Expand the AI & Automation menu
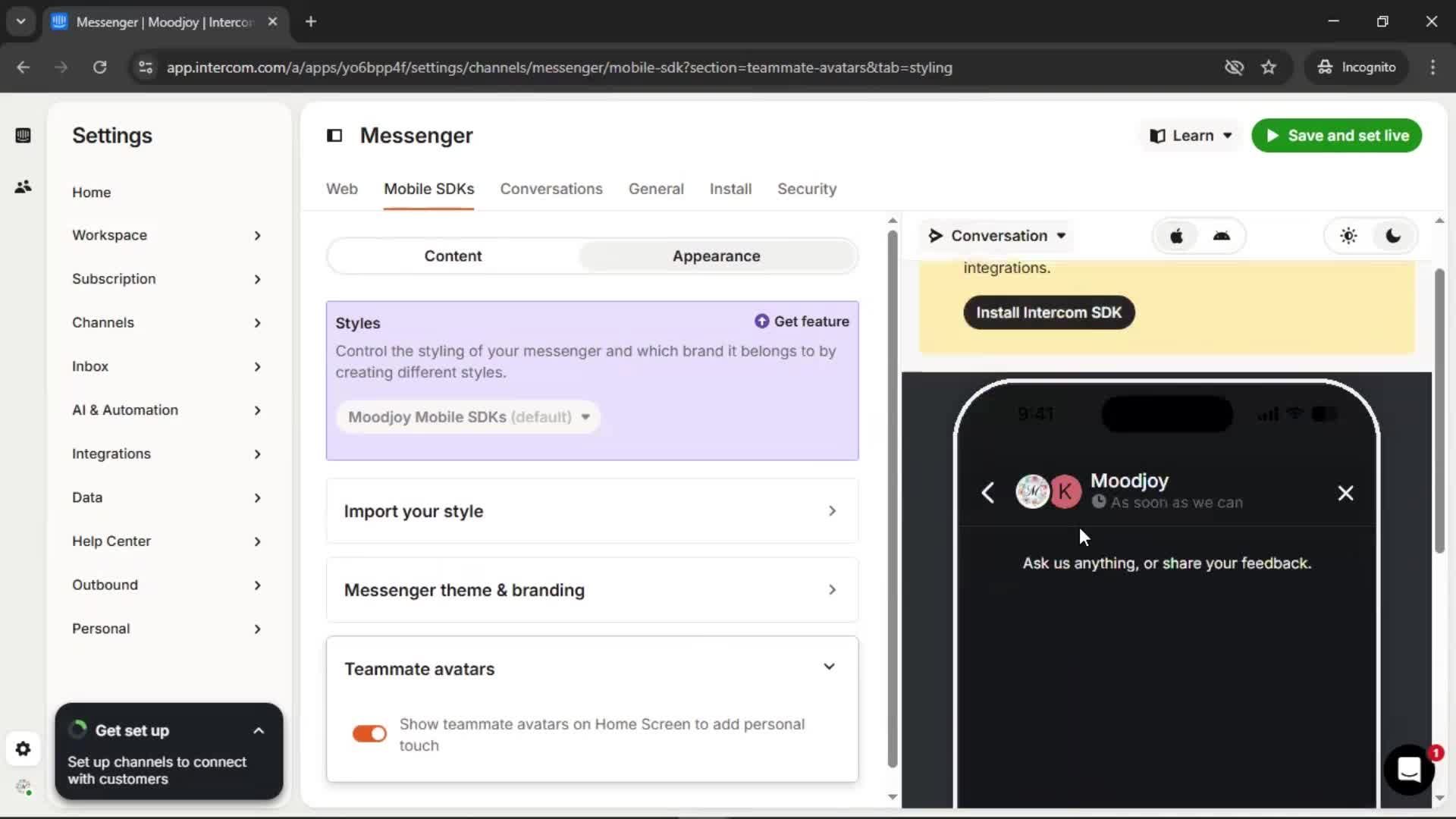This screenshot has width=1456, height=819. [x=167, y=410]
